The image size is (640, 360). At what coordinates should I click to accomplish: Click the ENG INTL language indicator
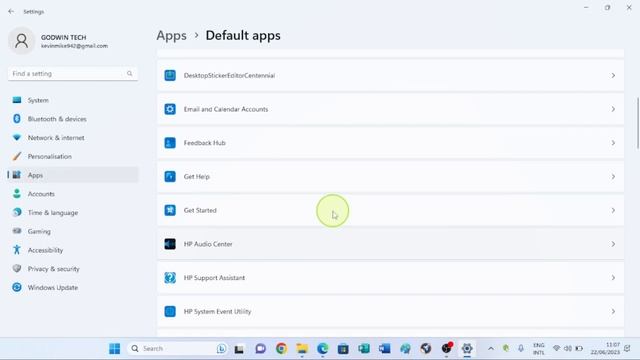point(539,349)
